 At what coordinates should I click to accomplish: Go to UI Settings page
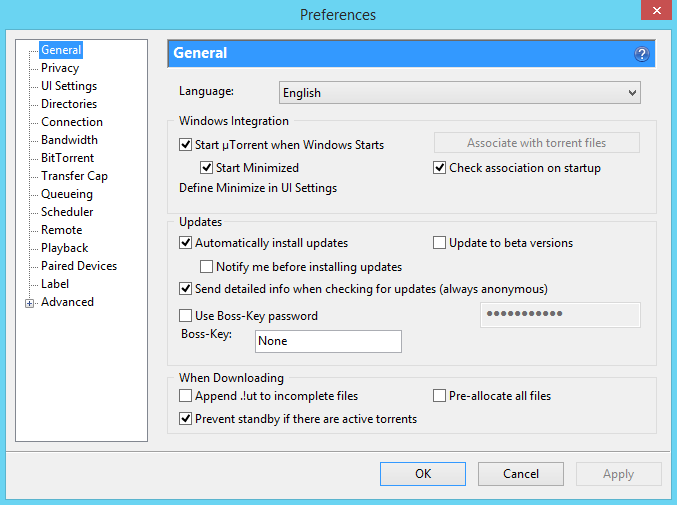coord(69,86)
